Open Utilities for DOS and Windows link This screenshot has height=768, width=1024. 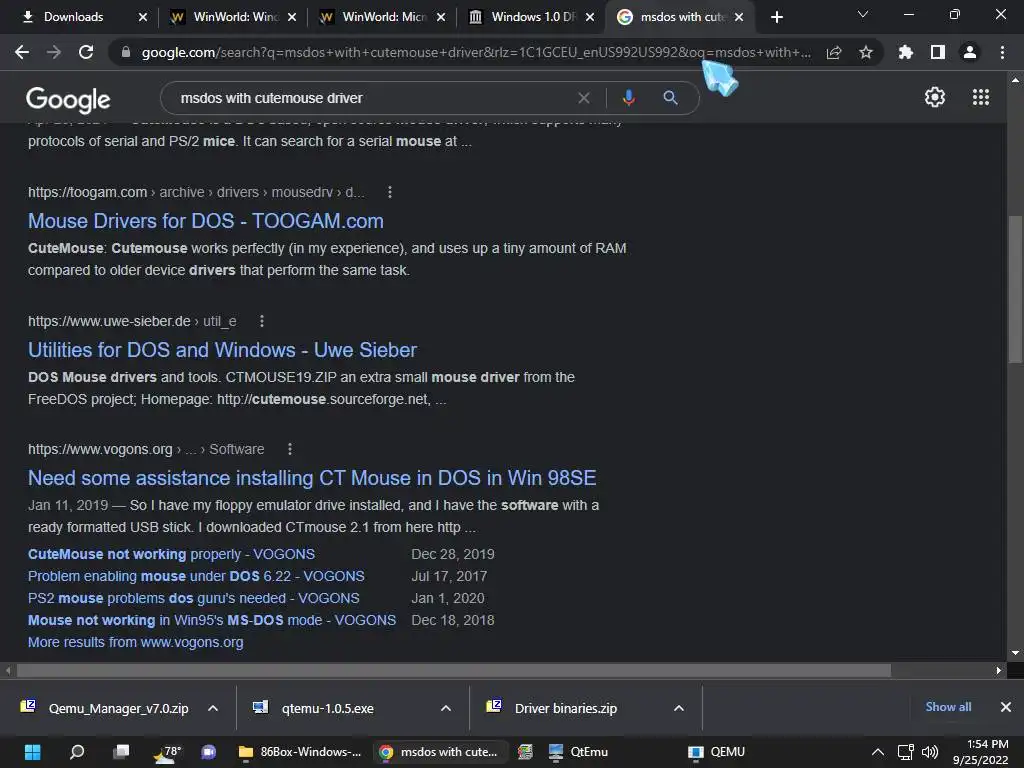(x=222, y=350)
